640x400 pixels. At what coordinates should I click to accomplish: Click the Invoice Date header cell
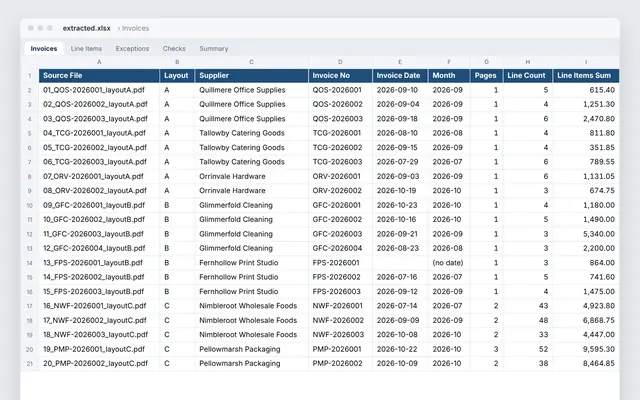tap(400, 76)
